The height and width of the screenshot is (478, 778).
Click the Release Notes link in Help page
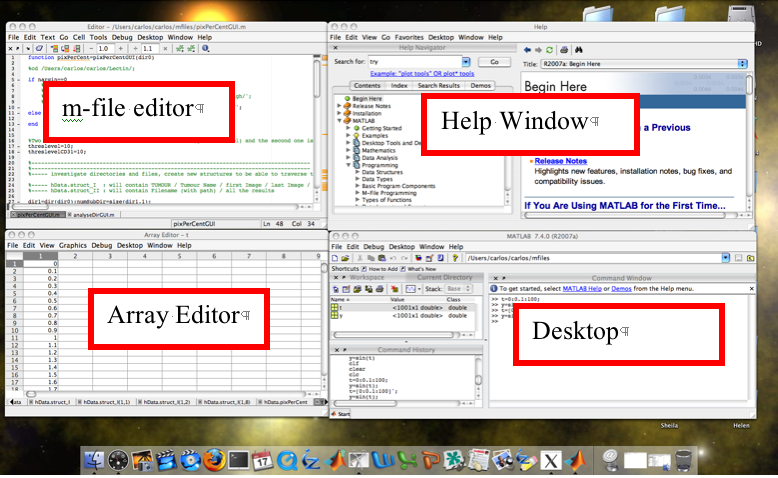click(561, 161)
